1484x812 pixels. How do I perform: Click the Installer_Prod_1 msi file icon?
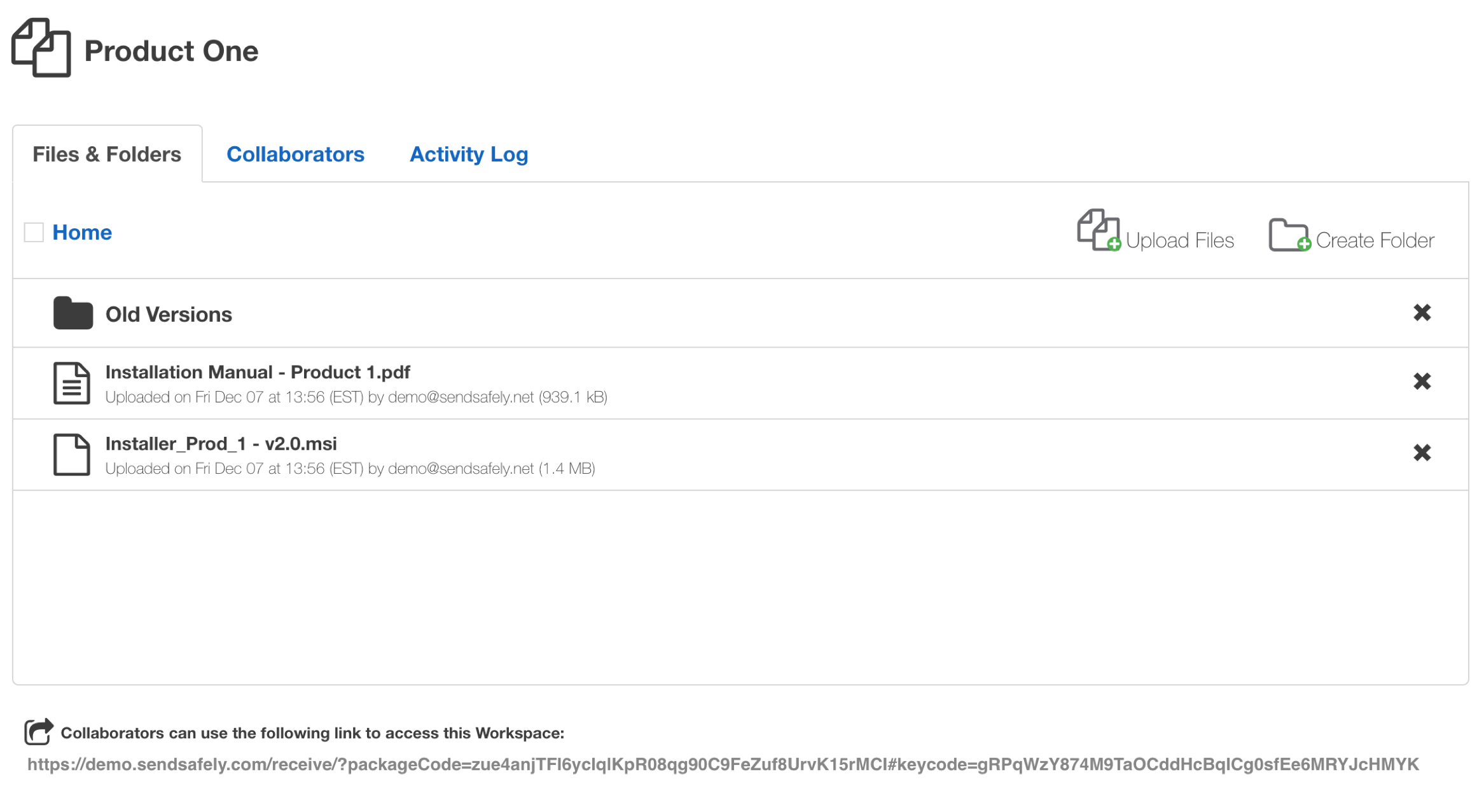pos(71,454)
